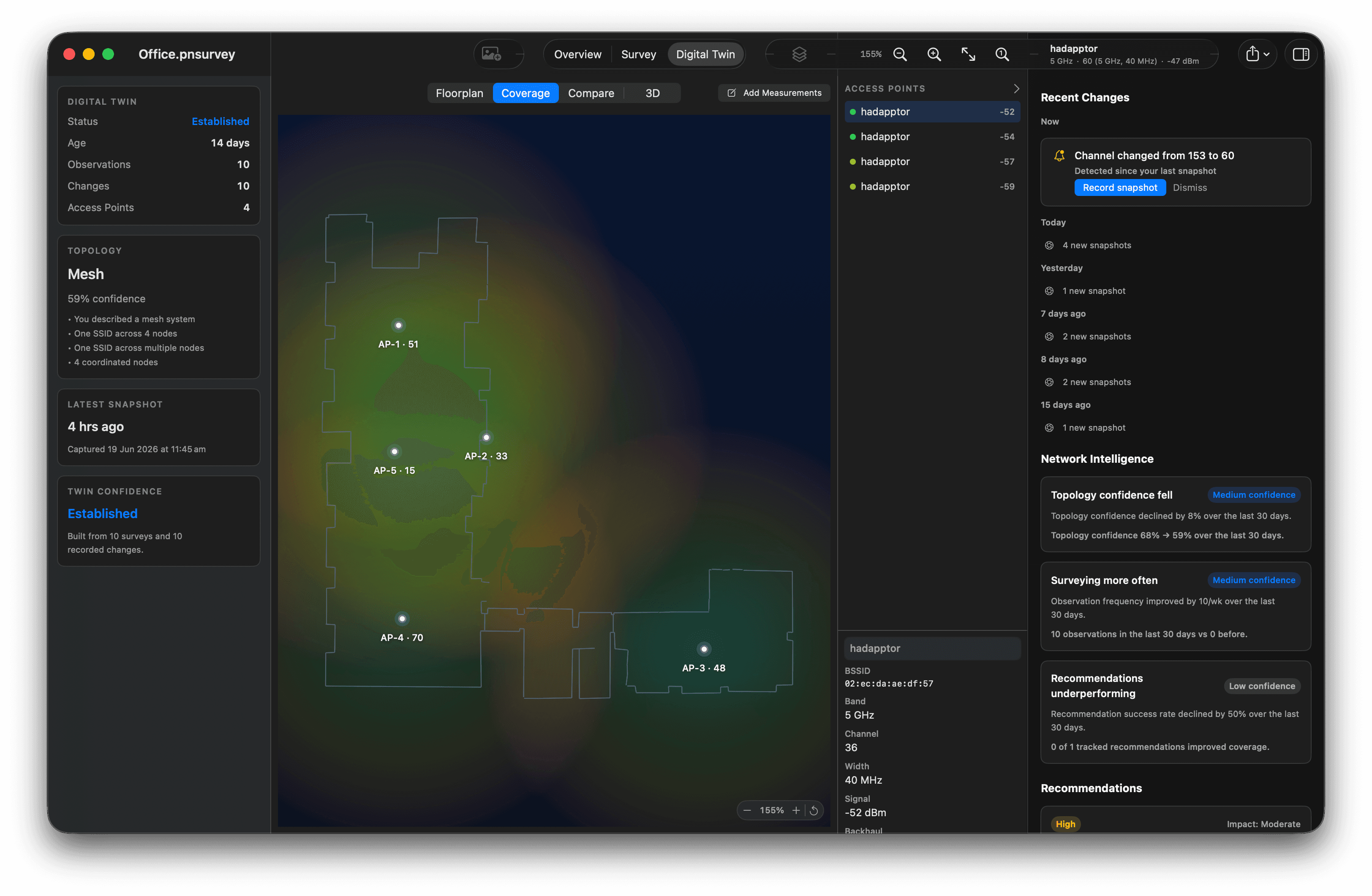This screenshot has width=1372, height=896.
Task: Toggle the right sidebar panel icon
Action: tap(1301, 54)
